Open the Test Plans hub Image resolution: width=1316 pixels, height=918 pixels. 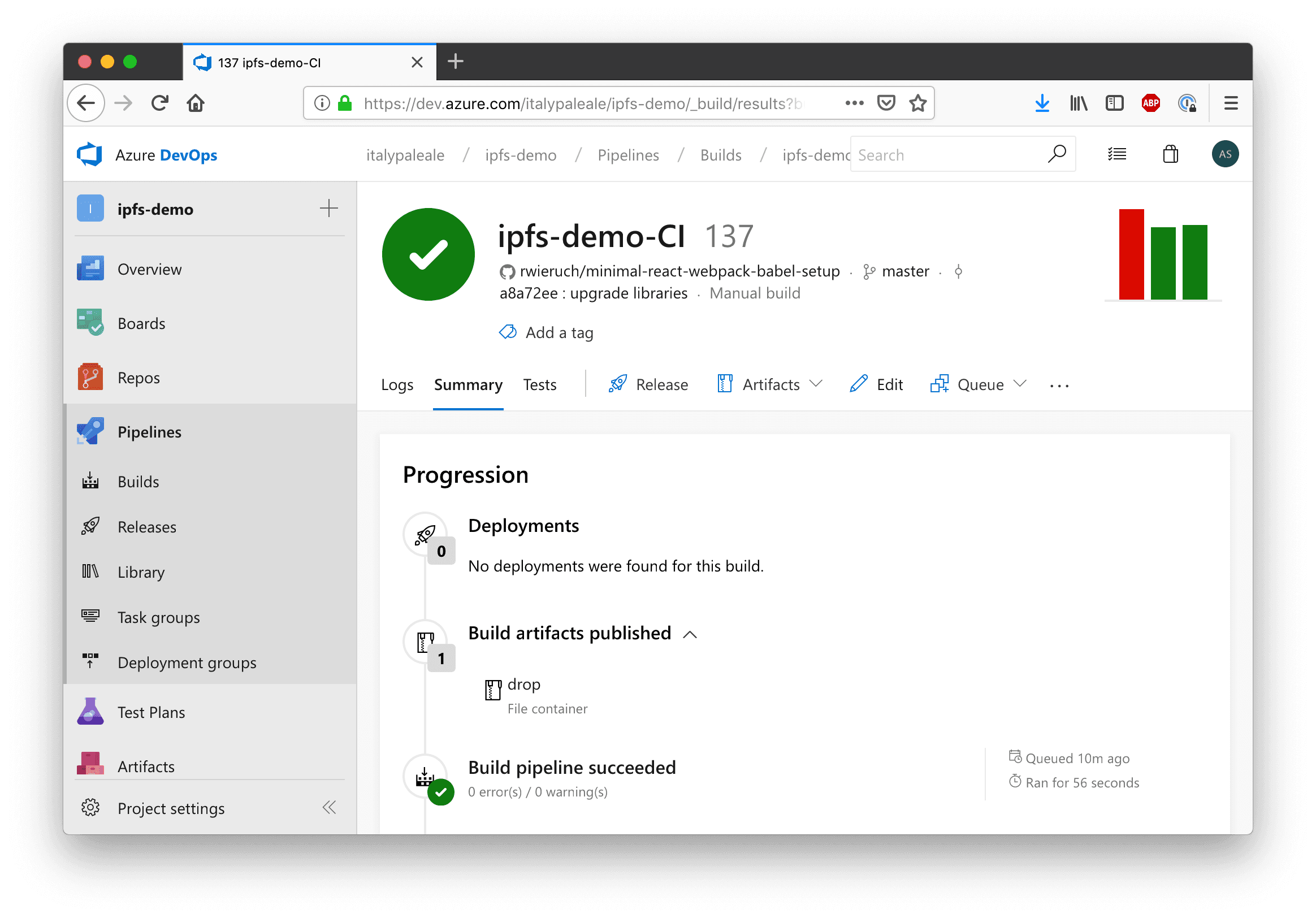pos(210,712)
